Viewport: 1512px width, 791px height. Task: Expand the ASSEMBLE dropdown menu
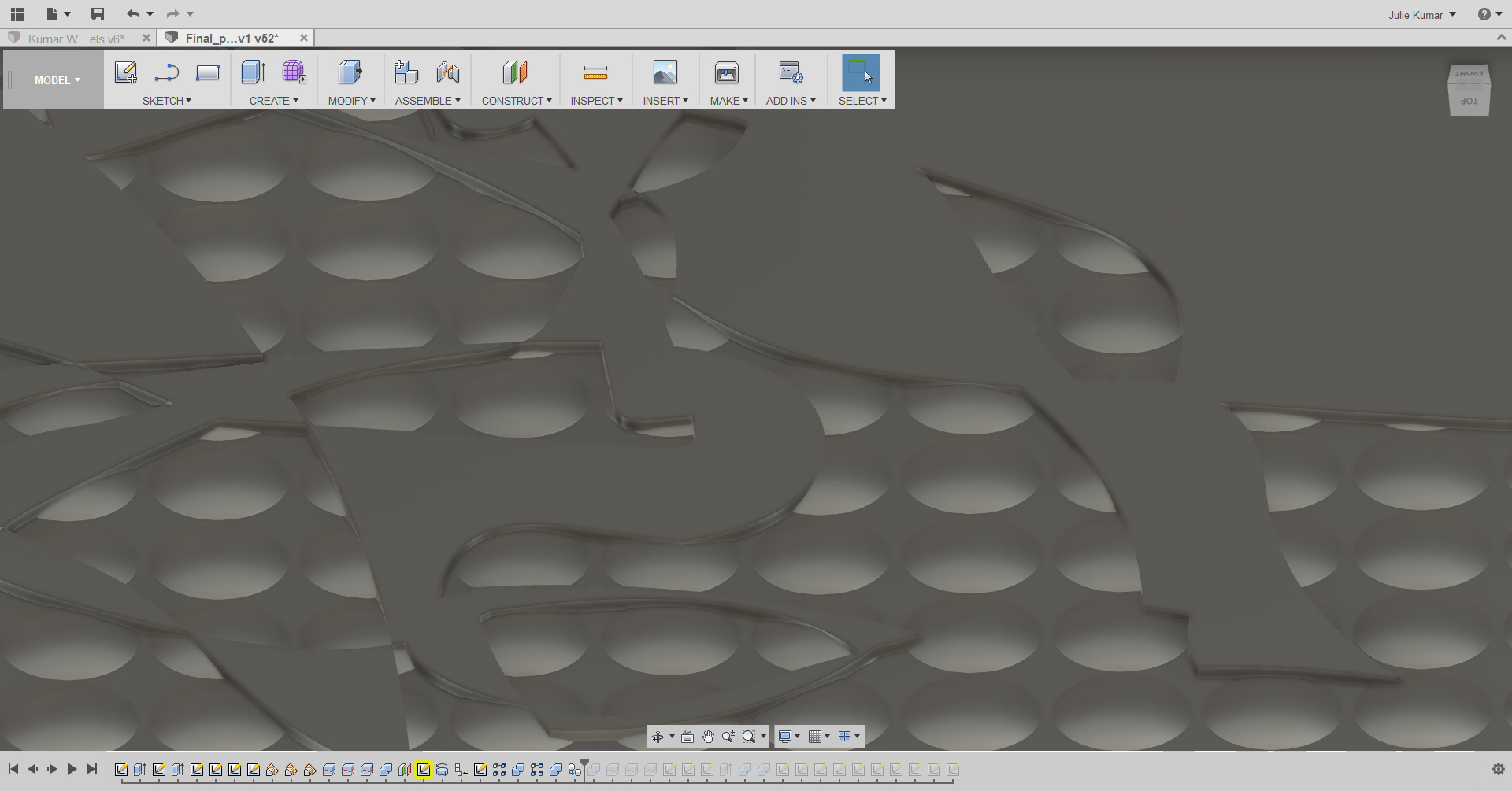(x=428, y=101)
